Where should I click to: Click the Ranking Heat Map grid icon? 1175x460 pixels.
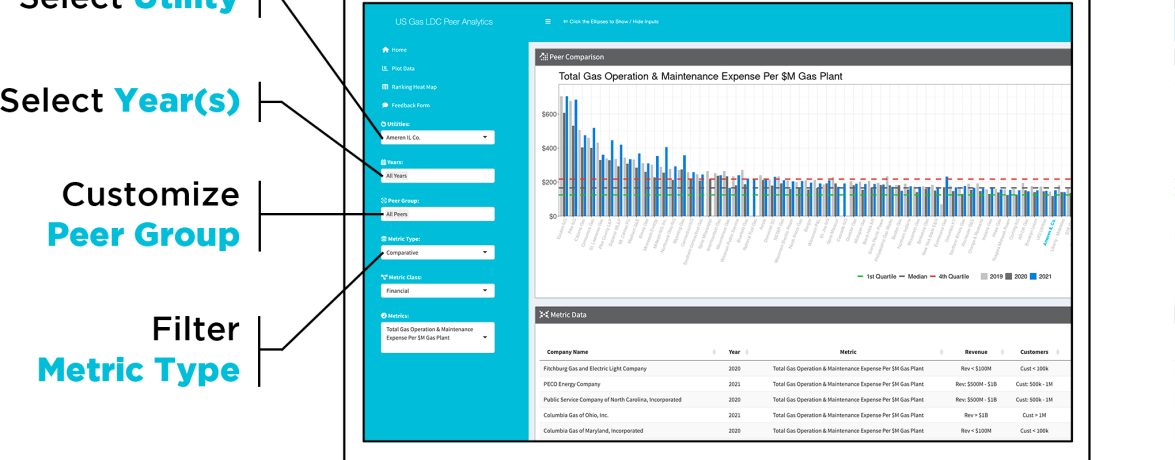[x=385, y=87]
